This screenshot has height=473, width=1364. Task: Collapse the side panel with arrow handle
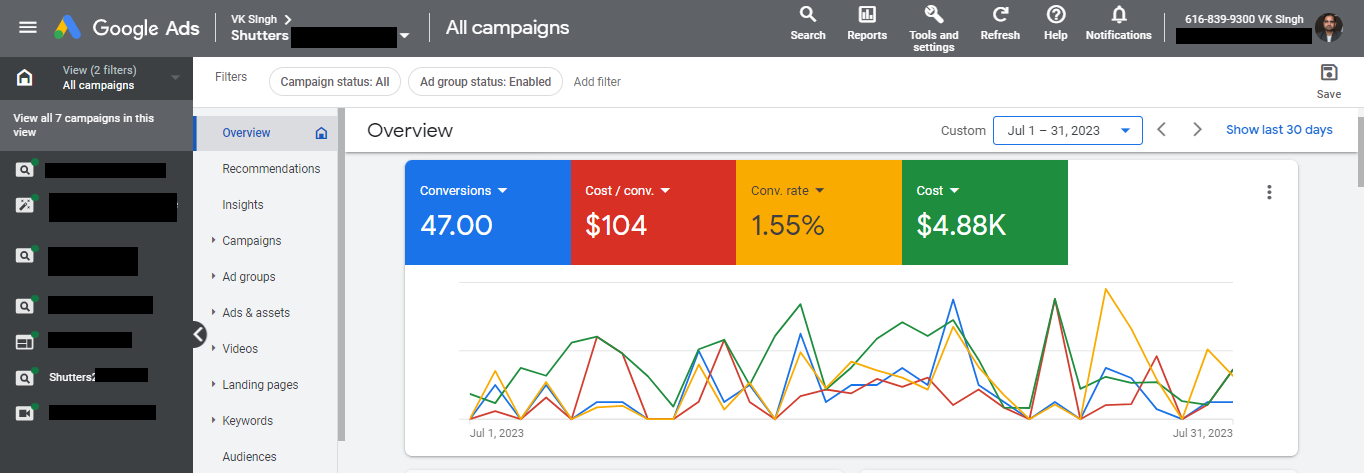[x=199, y=335]
